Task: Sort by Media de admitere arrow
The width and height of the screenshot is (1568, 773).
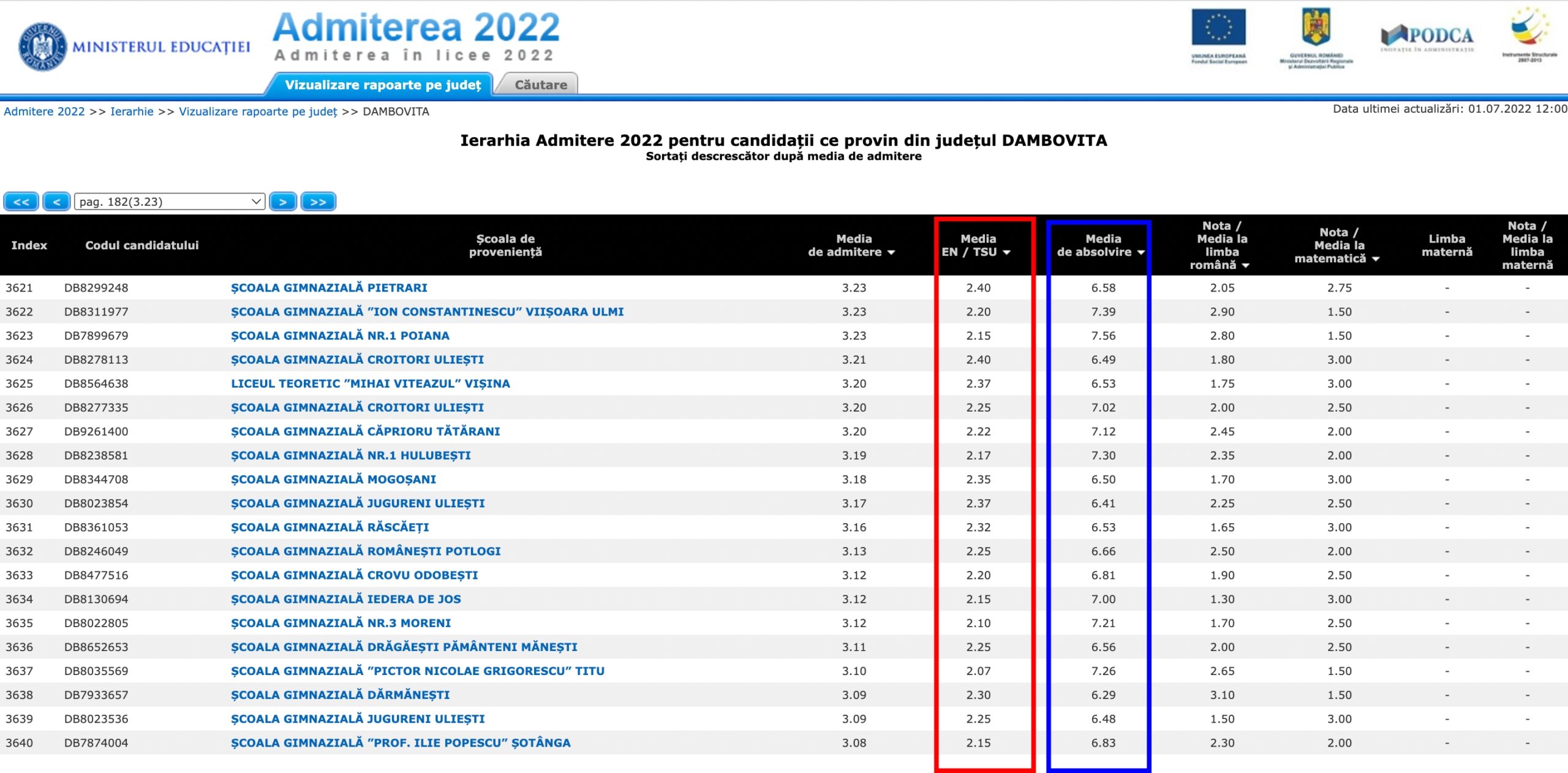Action: [x=891, y=252]
